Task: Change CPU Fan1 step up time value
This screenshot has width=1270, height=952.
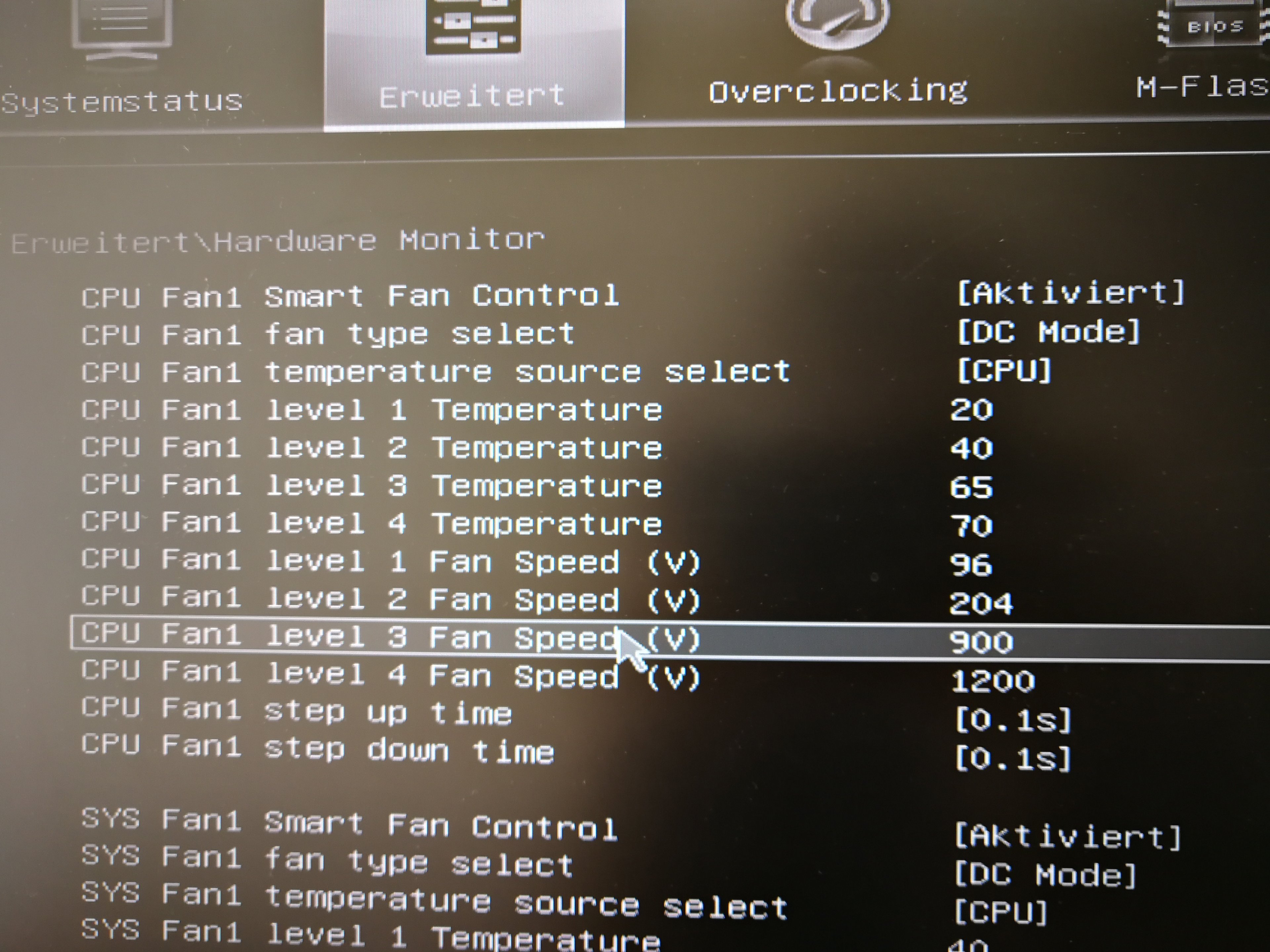Action: (1013, 720)
